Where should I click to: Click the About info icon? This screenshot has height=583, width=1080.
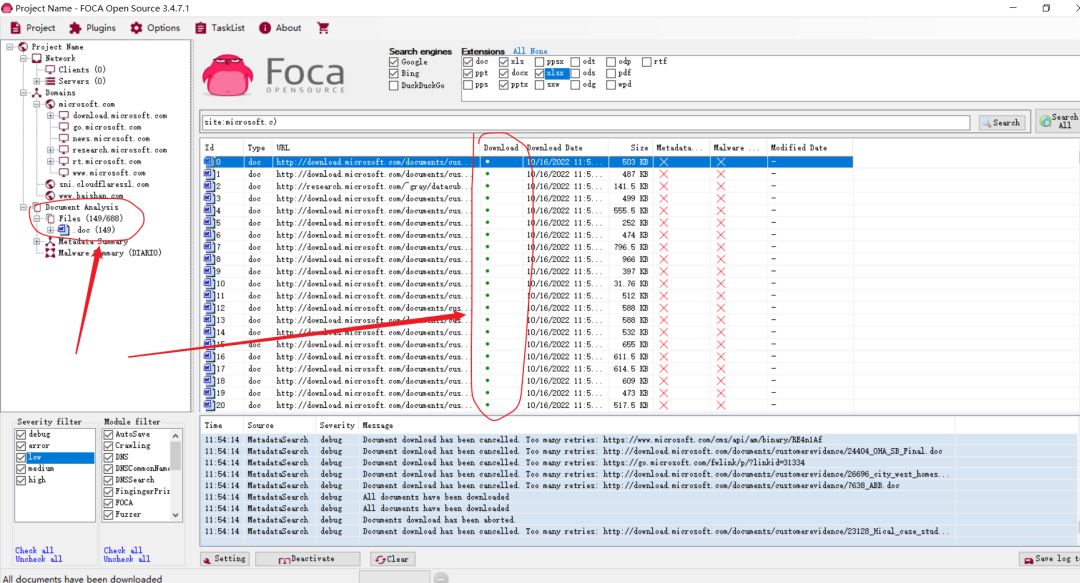pyautogui.click(x=264, y=28)
